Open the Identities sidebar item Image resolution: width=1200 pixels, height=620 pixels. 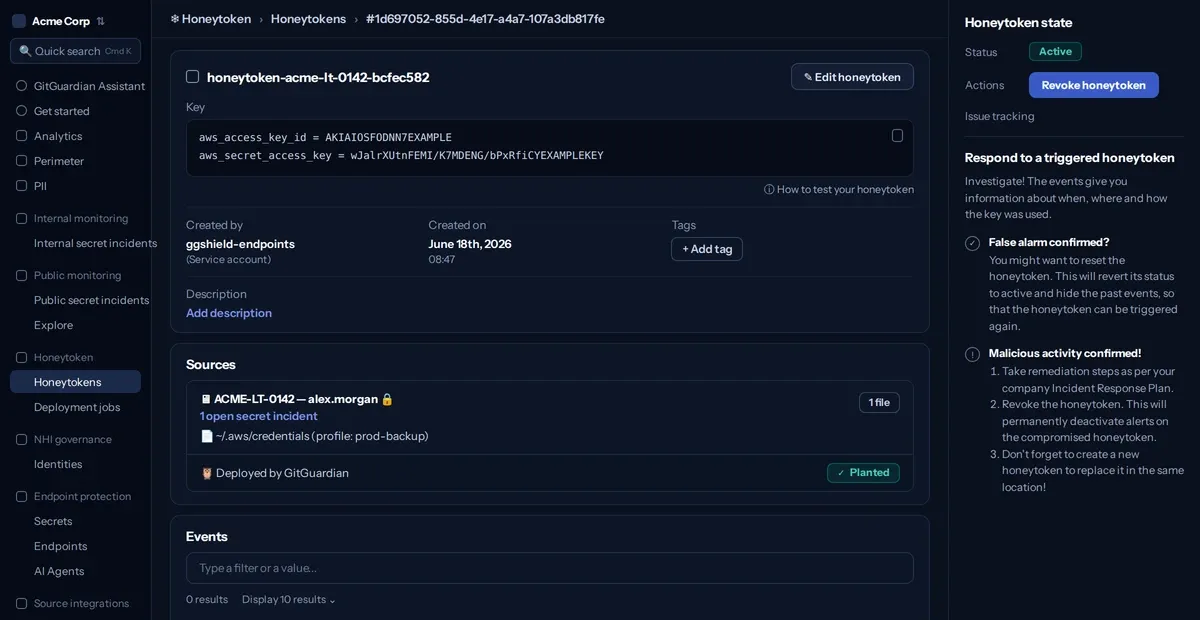75,464
